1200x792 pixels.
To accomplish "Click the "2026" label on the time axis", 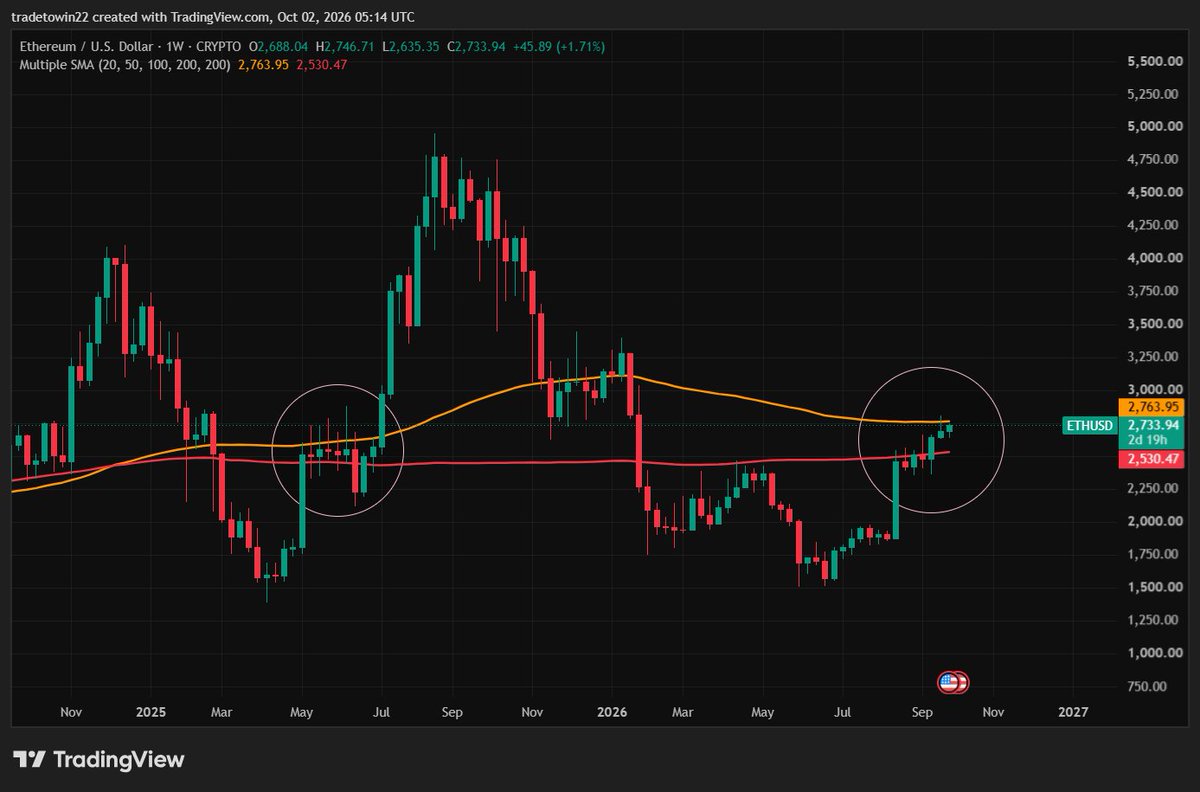I will click(612, 712).
